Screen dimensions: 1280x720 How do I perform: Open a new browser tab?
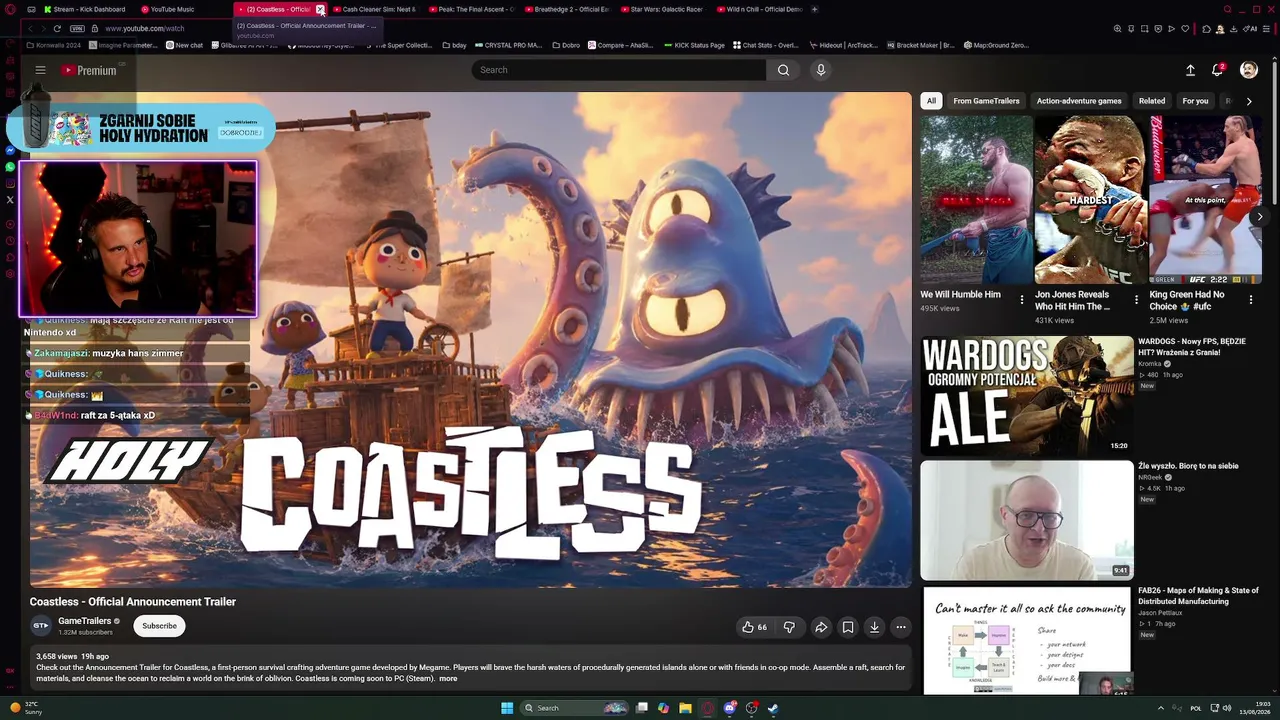tap(814, 9)
